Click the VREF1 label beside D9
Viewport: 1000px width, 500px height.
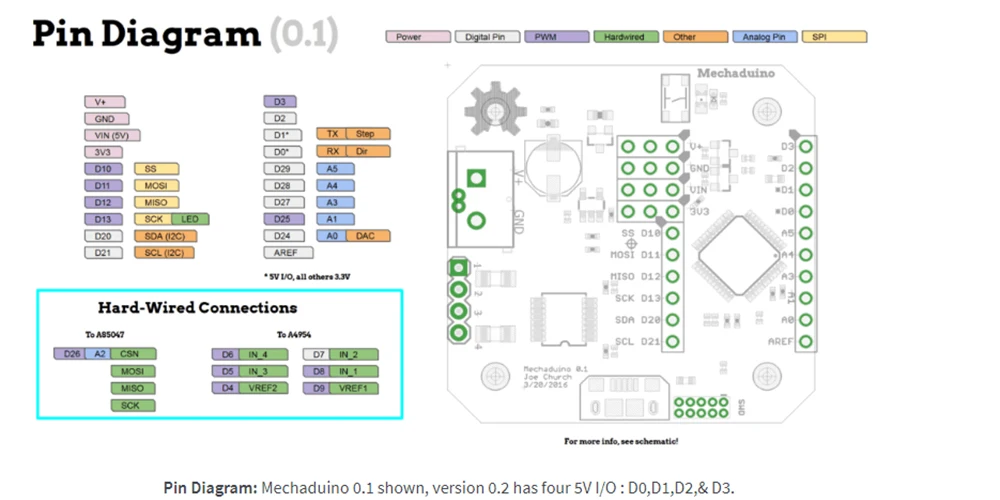click(354, 388)
